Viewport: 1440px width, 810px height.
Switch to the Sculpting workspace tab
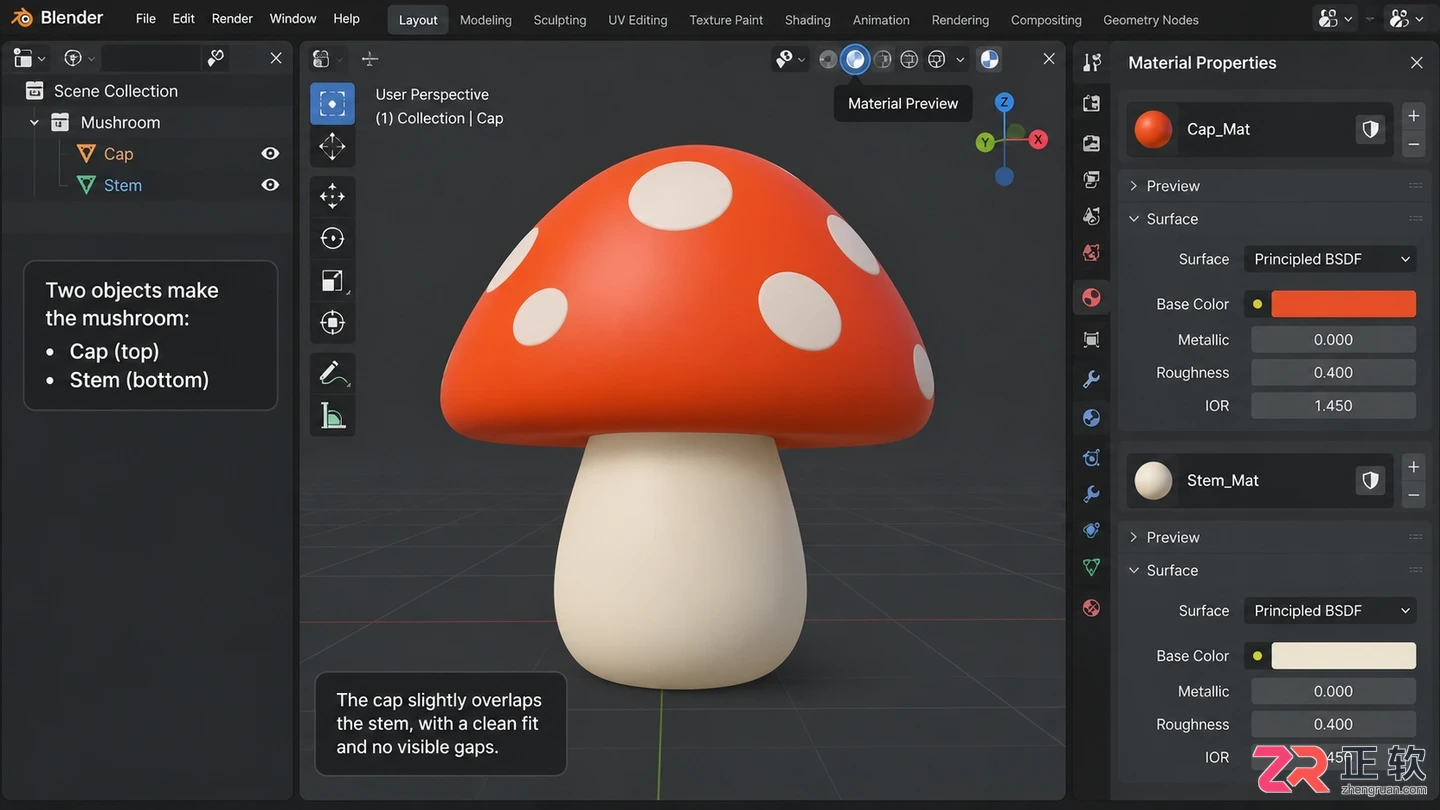[560, 20]
